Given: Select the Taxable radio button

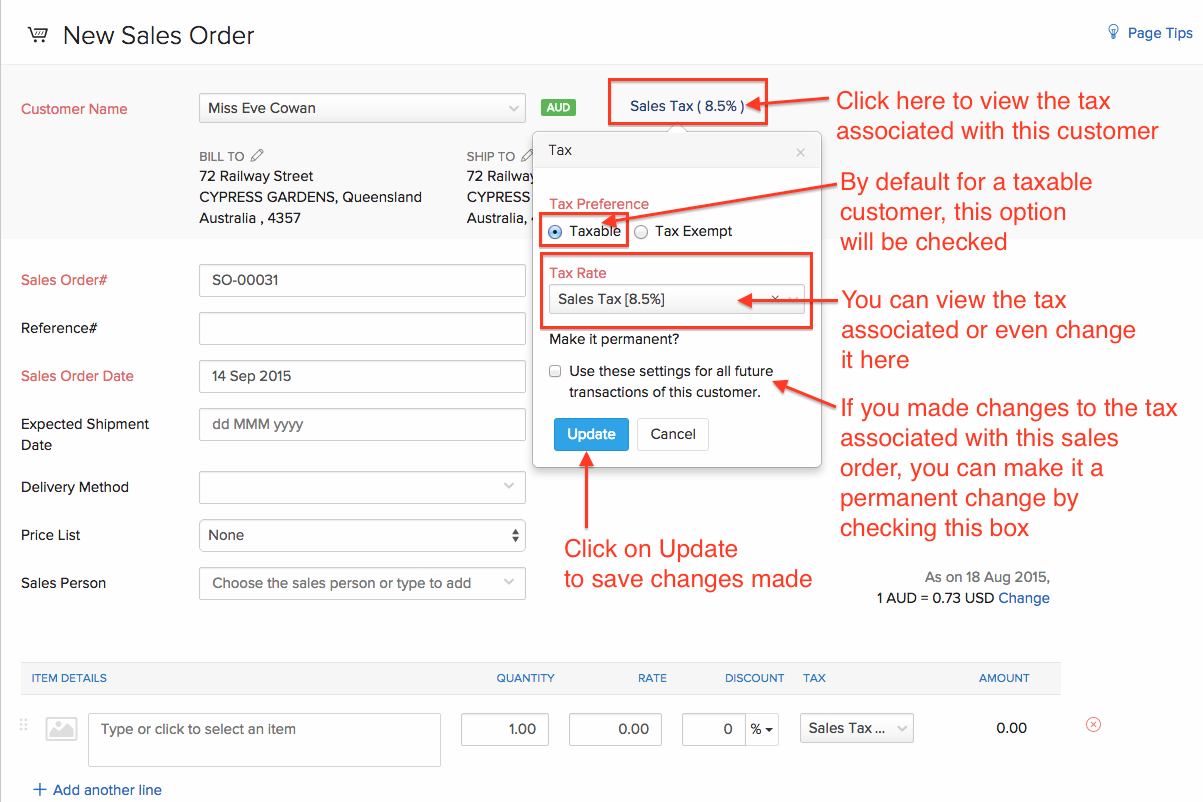Looking at the screenshot, I should tap(556, 232).
